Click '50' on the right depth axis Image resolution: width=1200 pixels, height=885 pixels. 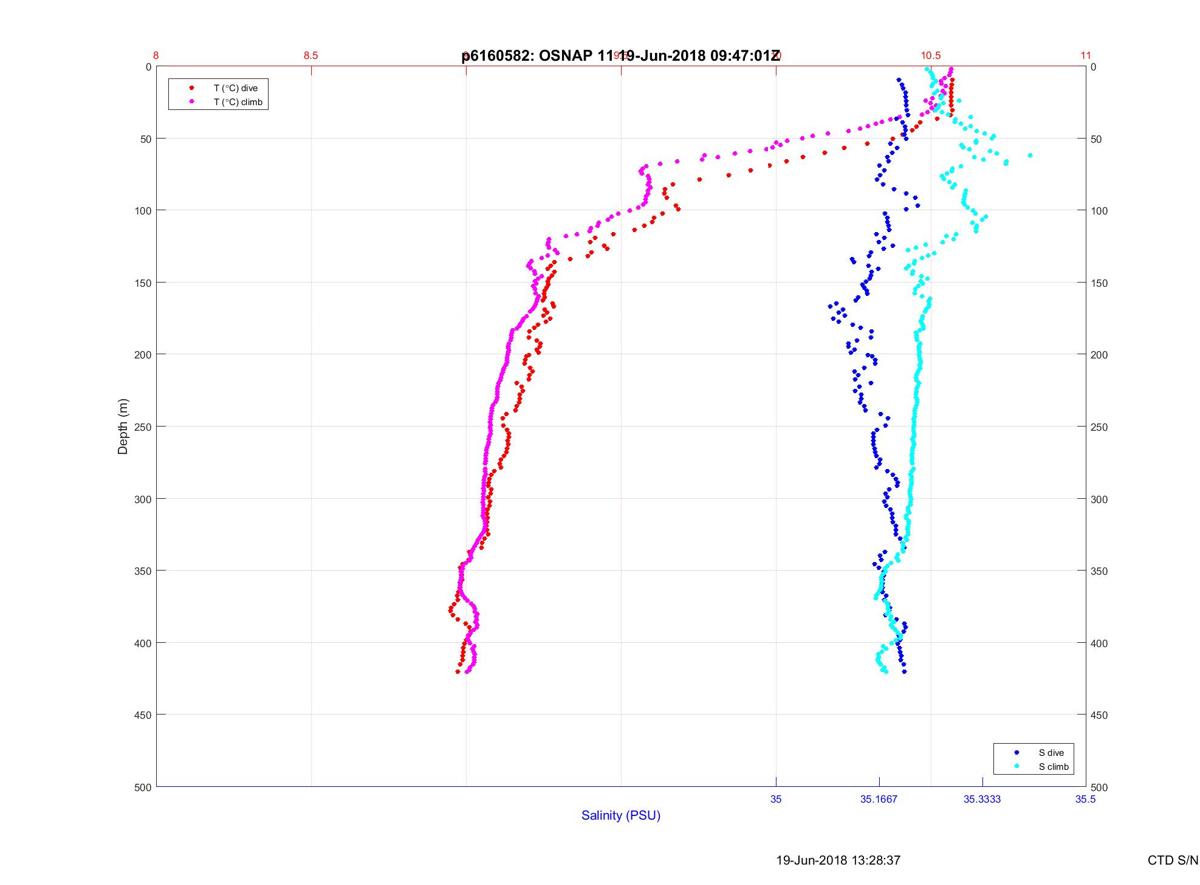pyautogui.click(x=1097, y=139)
